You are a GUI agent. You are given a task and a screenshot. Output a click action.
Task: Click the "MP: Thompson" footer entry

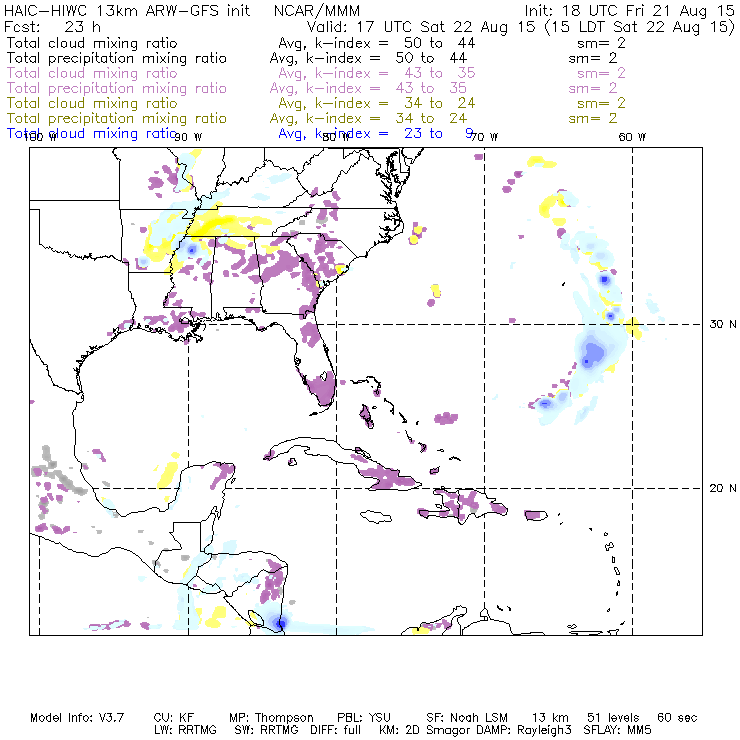tap(271, 718)
